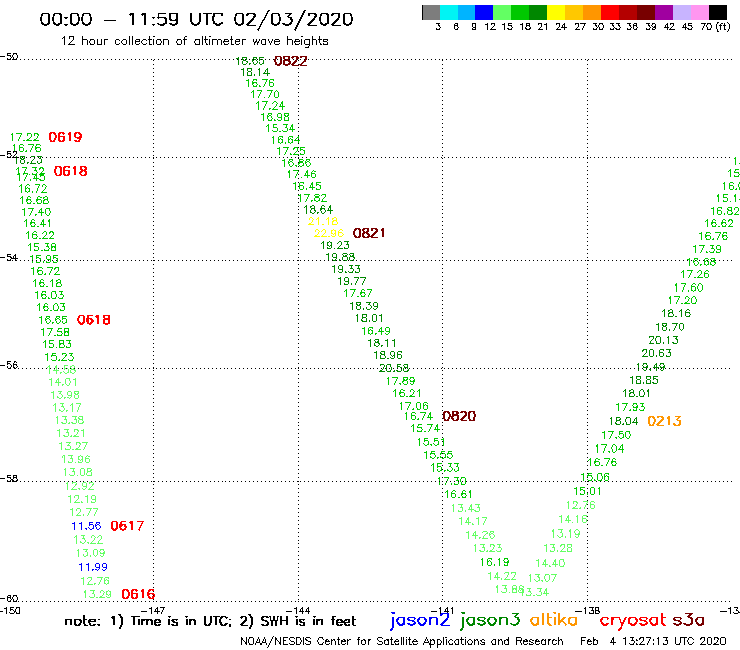Select the blue 11.99 reading

[93, 567]
